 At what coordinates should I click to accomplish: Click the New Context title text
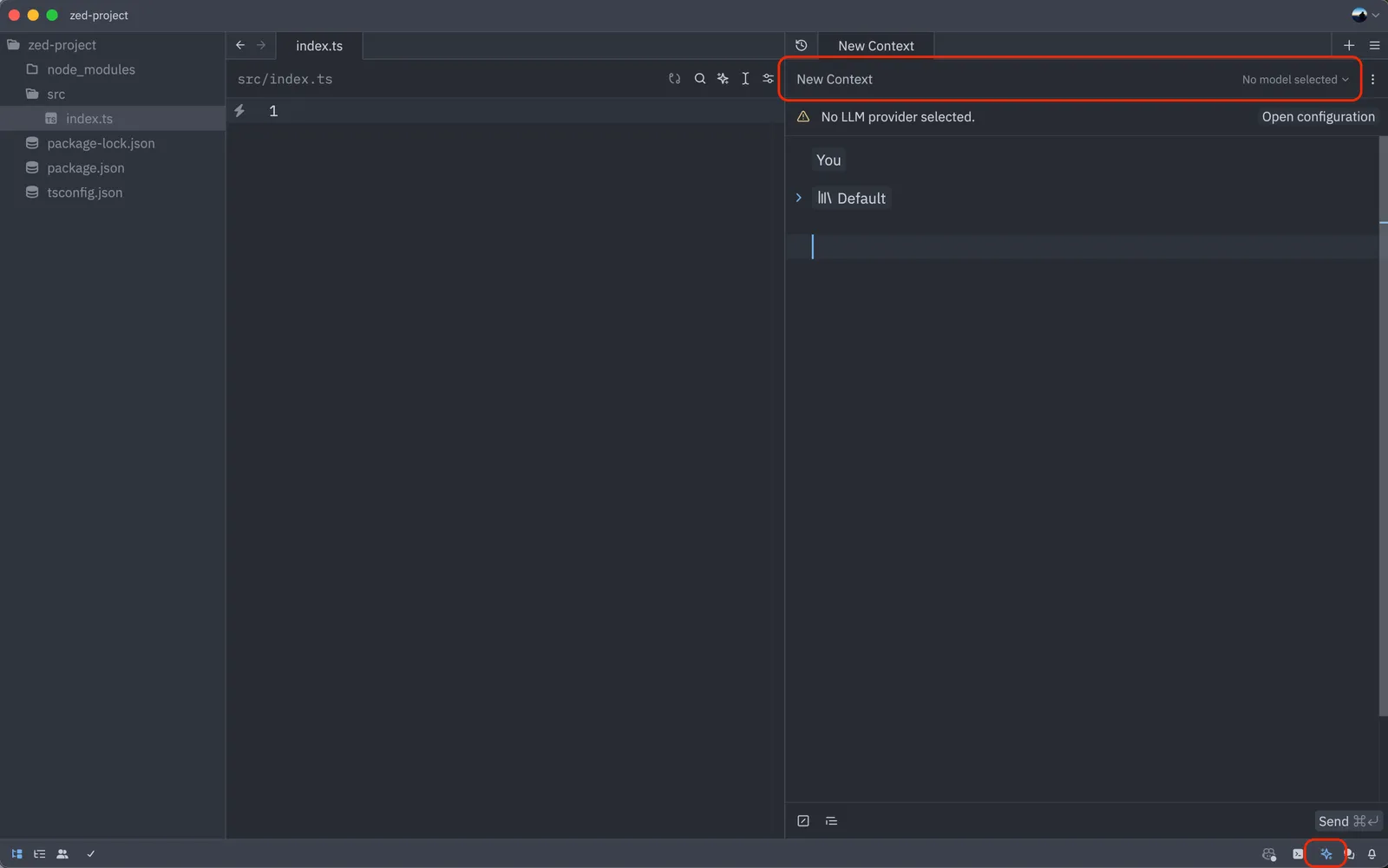pos(835,79)
